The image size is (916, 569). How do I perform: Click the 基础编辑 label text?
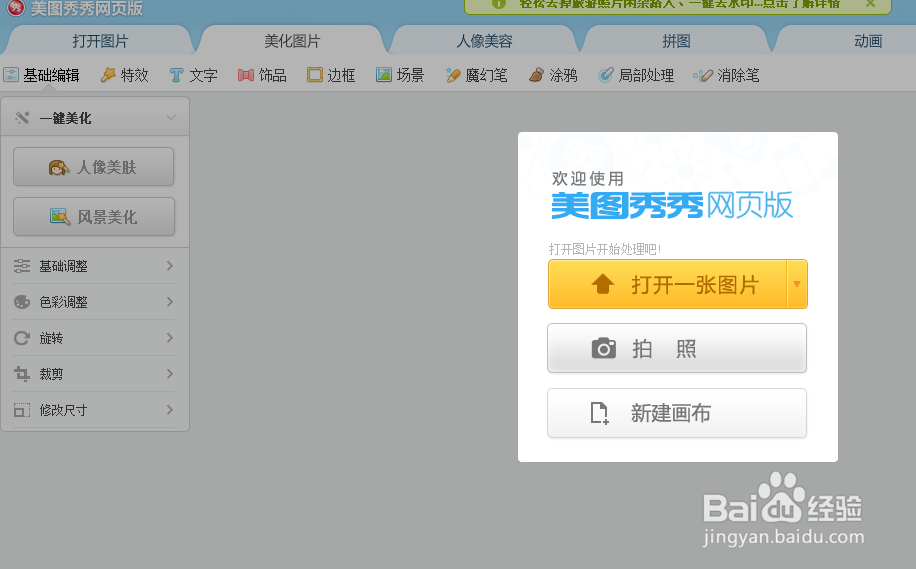coord(51,75)
